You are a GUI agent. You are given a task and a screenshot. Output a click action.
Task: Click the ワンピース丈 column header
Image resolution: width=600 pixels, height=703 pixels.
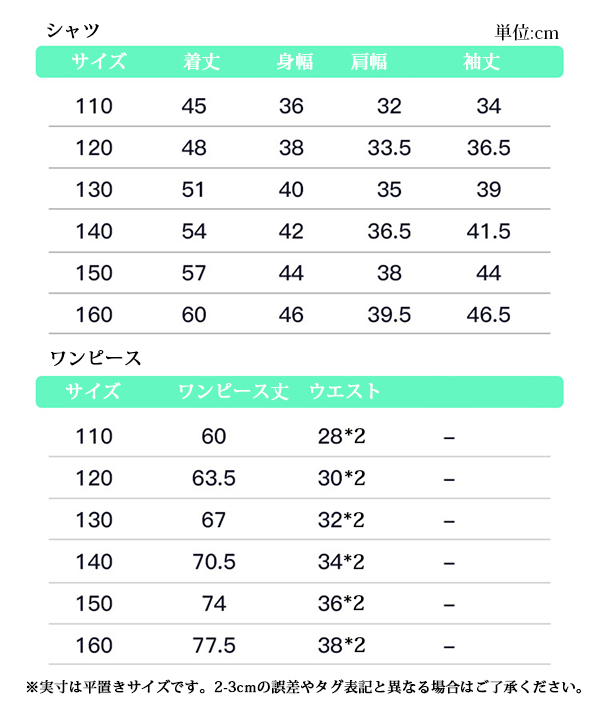coord(233,391)
